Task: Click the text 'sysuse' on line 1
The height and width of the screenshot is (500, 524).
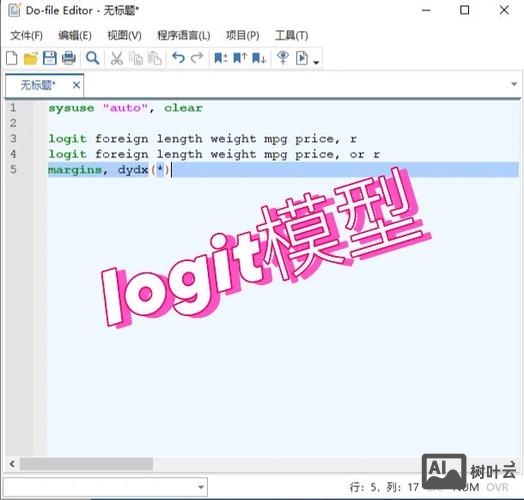Action: coord(71,108)
